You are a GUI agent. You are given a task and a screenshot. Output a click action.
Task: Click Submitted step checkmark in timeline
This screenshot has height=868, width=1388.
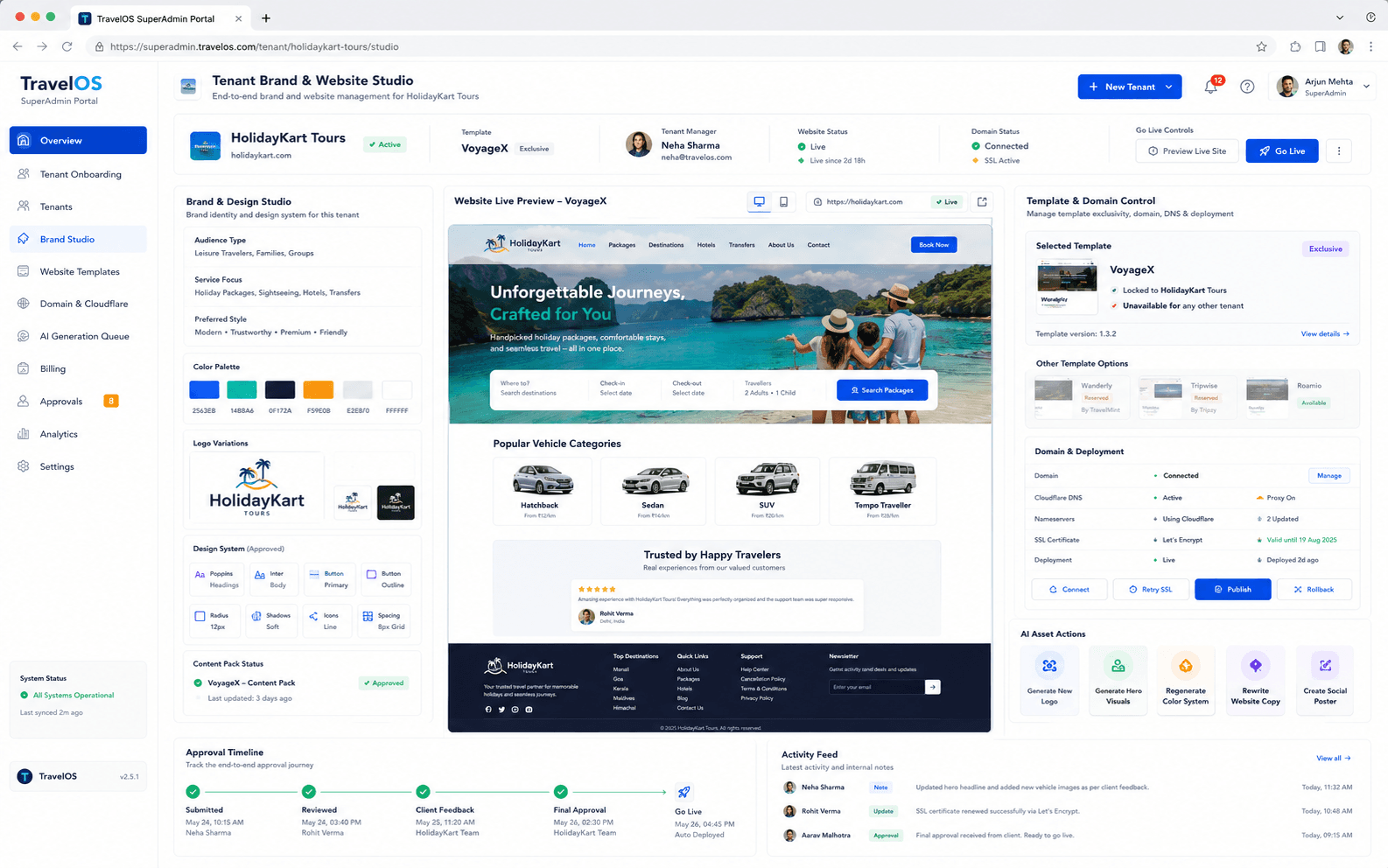193,792
